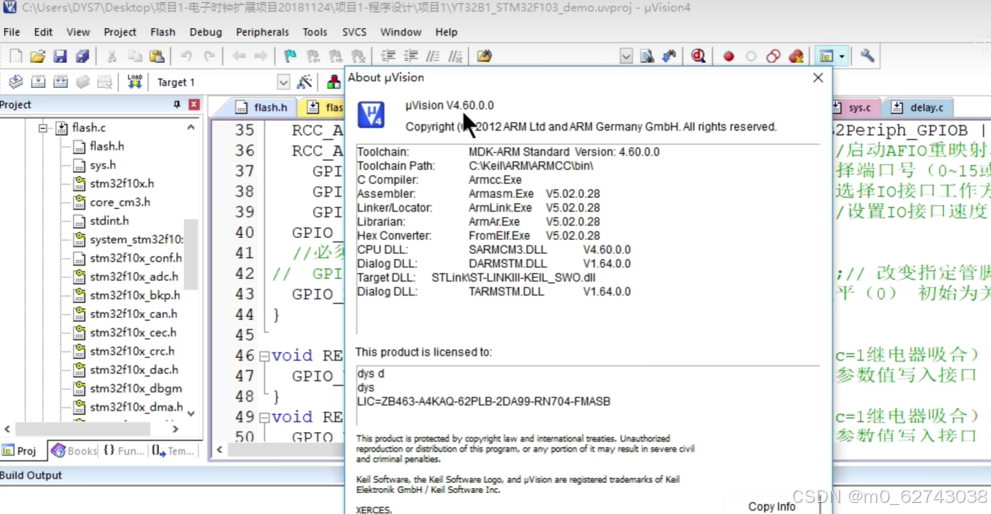Click the project tree vertical scrollbar thumb
Image resolution: width=991 pixels, height=514 pixels.
coord(191,255)
